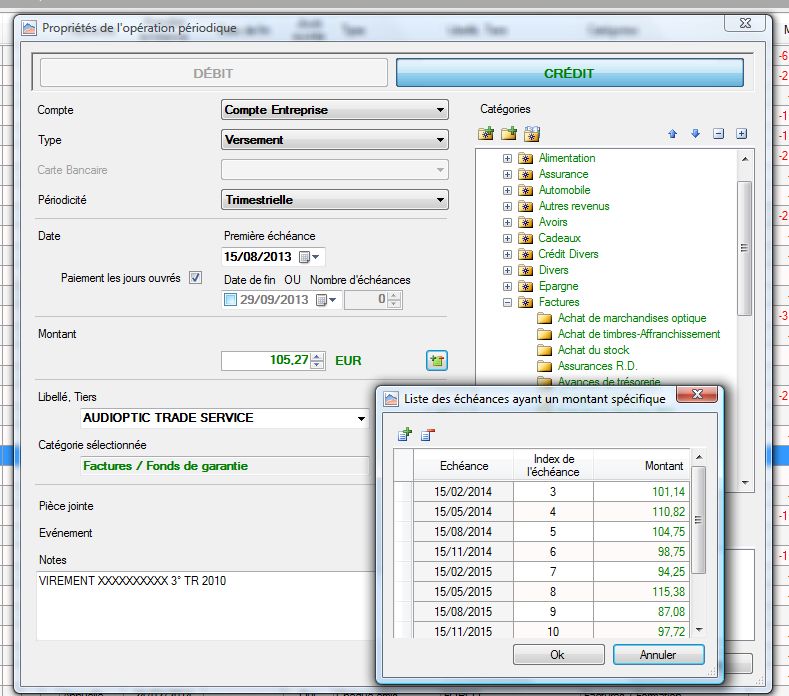Switch to the DÉBIT tab
789x696 pixels.
212,73
